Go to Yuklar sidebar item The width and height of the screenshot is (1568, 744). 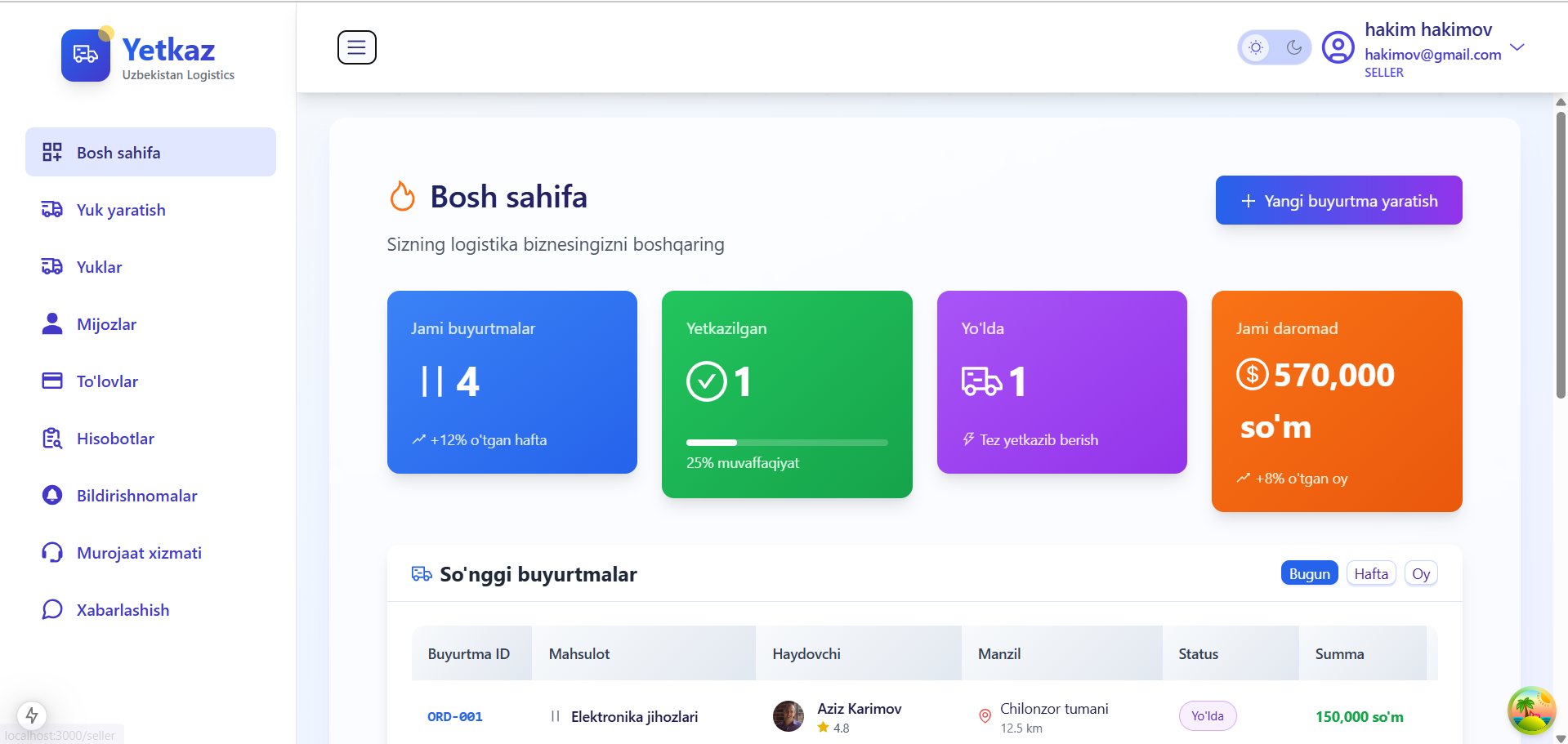coord(150,267)
